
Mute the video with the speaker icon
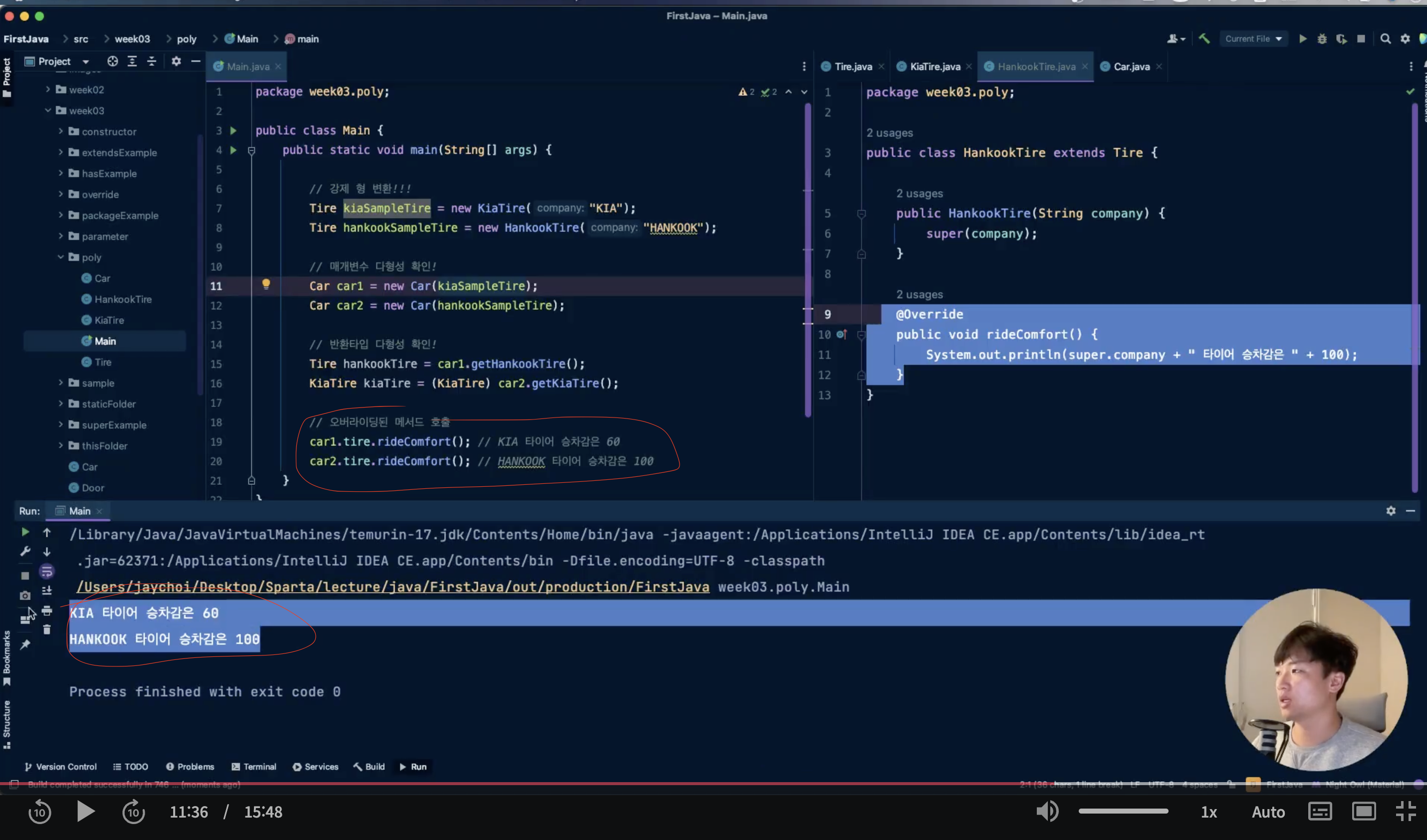tap(1047, 812)
